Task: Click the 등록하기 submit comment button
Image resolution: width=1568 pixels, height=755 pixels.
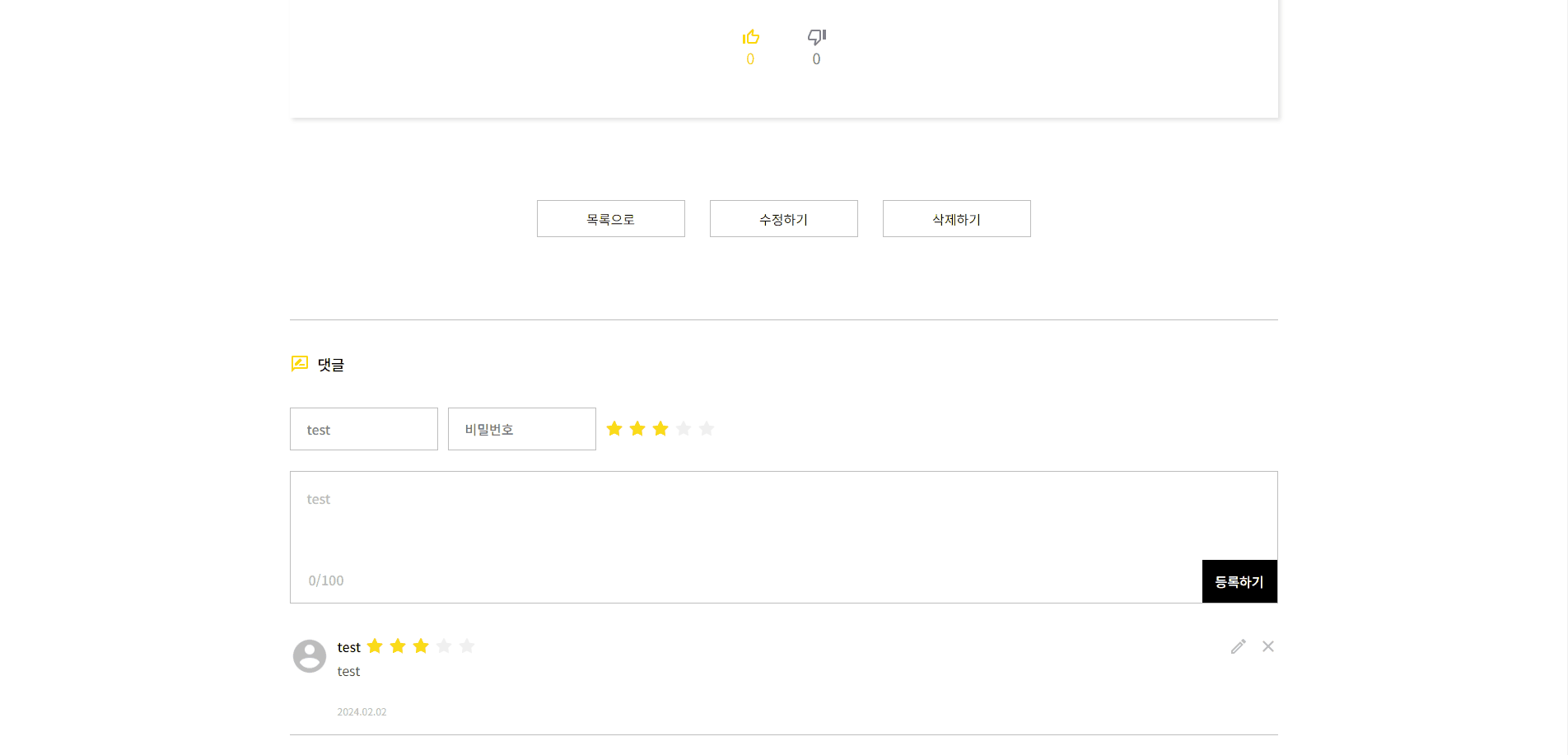Action: click(1239, 581)
